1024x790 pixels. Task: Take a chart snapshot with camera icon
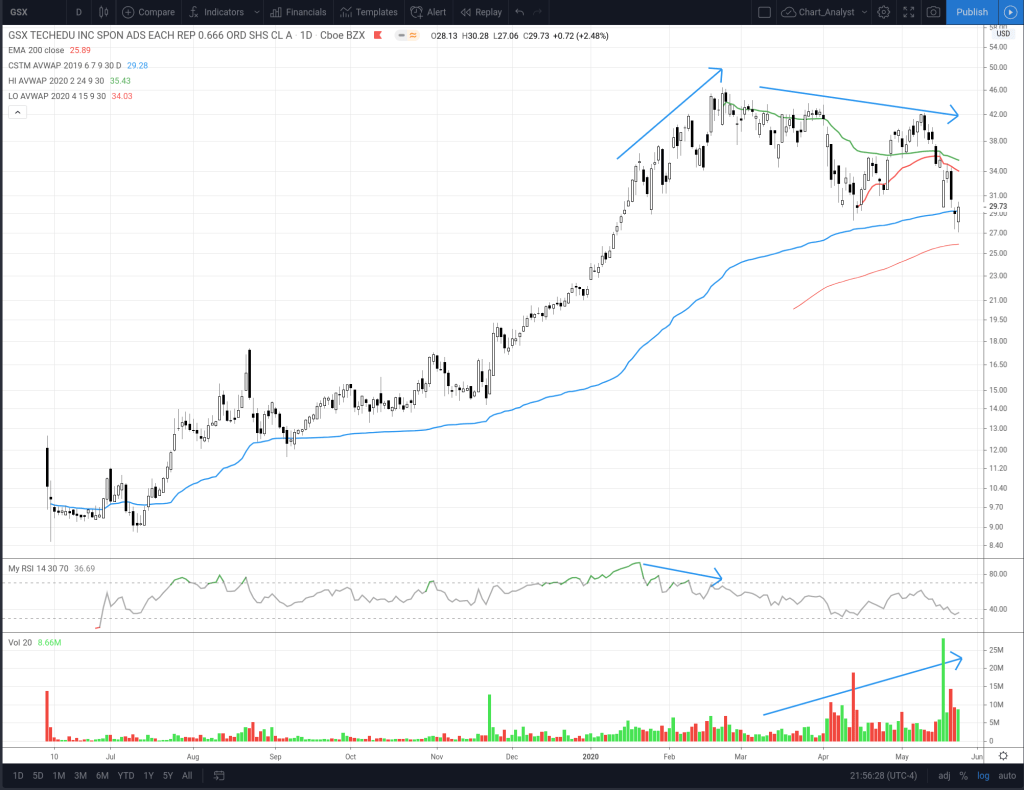coord(933,12)
